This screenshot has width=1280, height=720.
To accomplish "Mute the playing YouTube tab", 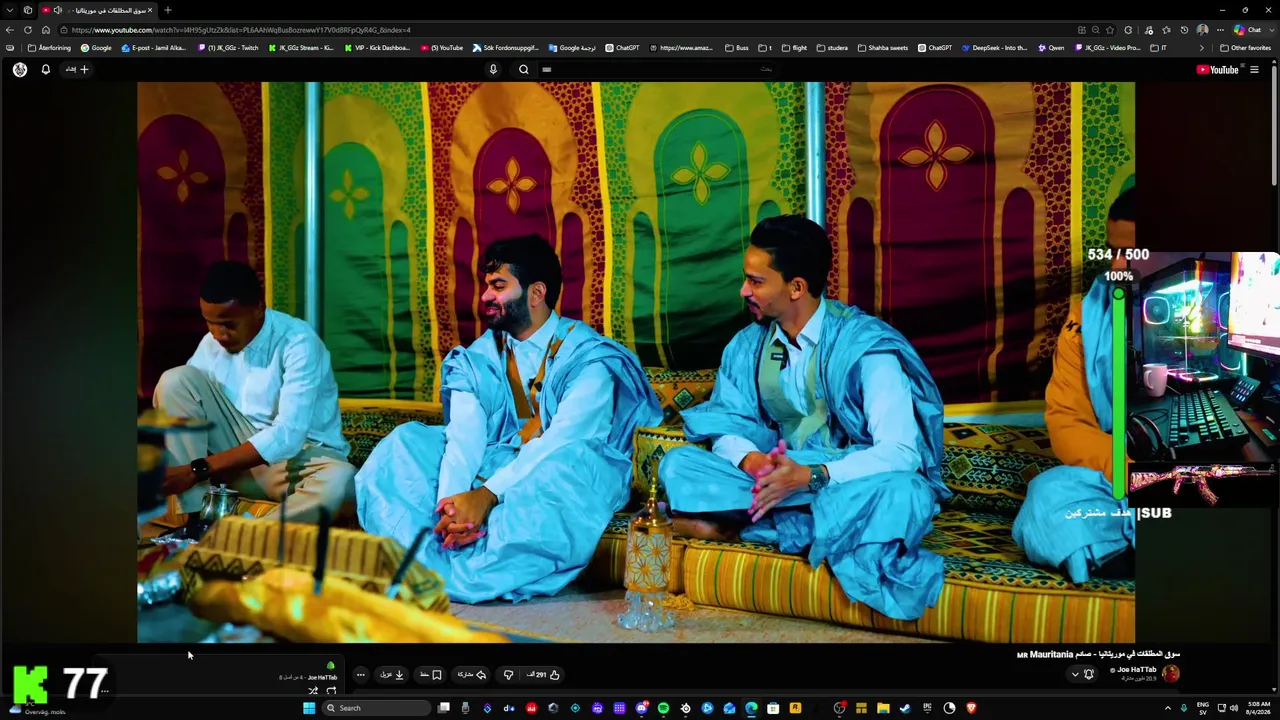I will 57,10.
